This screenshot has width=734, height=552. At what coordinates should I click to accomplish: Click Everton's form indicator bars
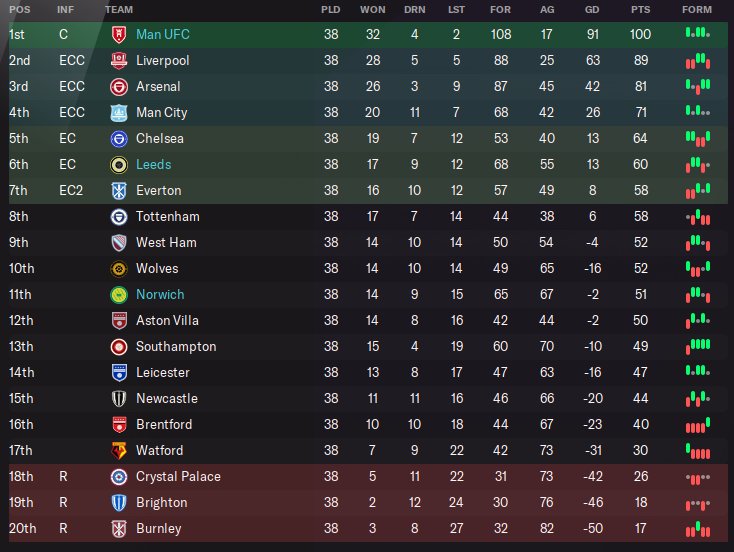(x=697, y=190)
